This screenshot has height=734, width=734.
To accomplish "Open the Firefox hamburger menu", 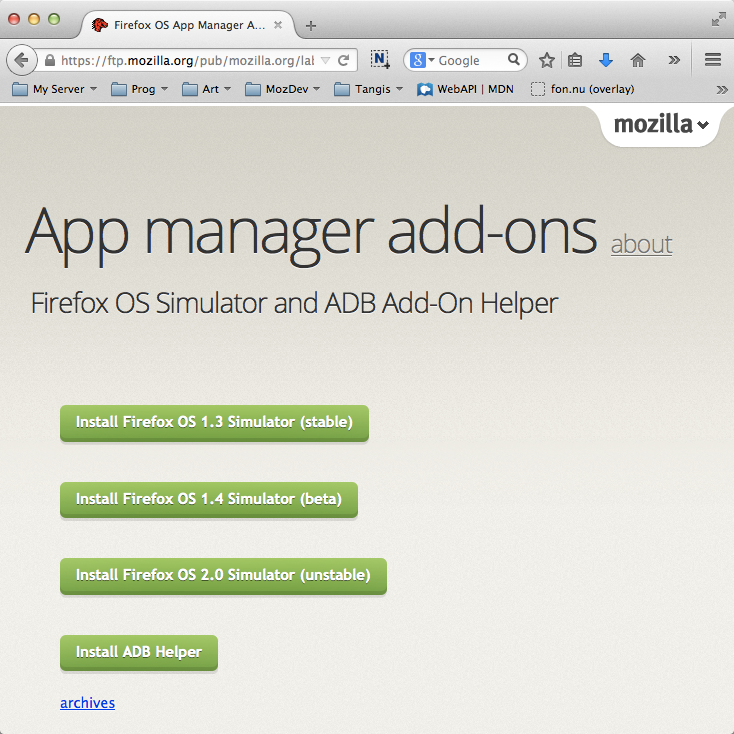I will coord(712,59).
